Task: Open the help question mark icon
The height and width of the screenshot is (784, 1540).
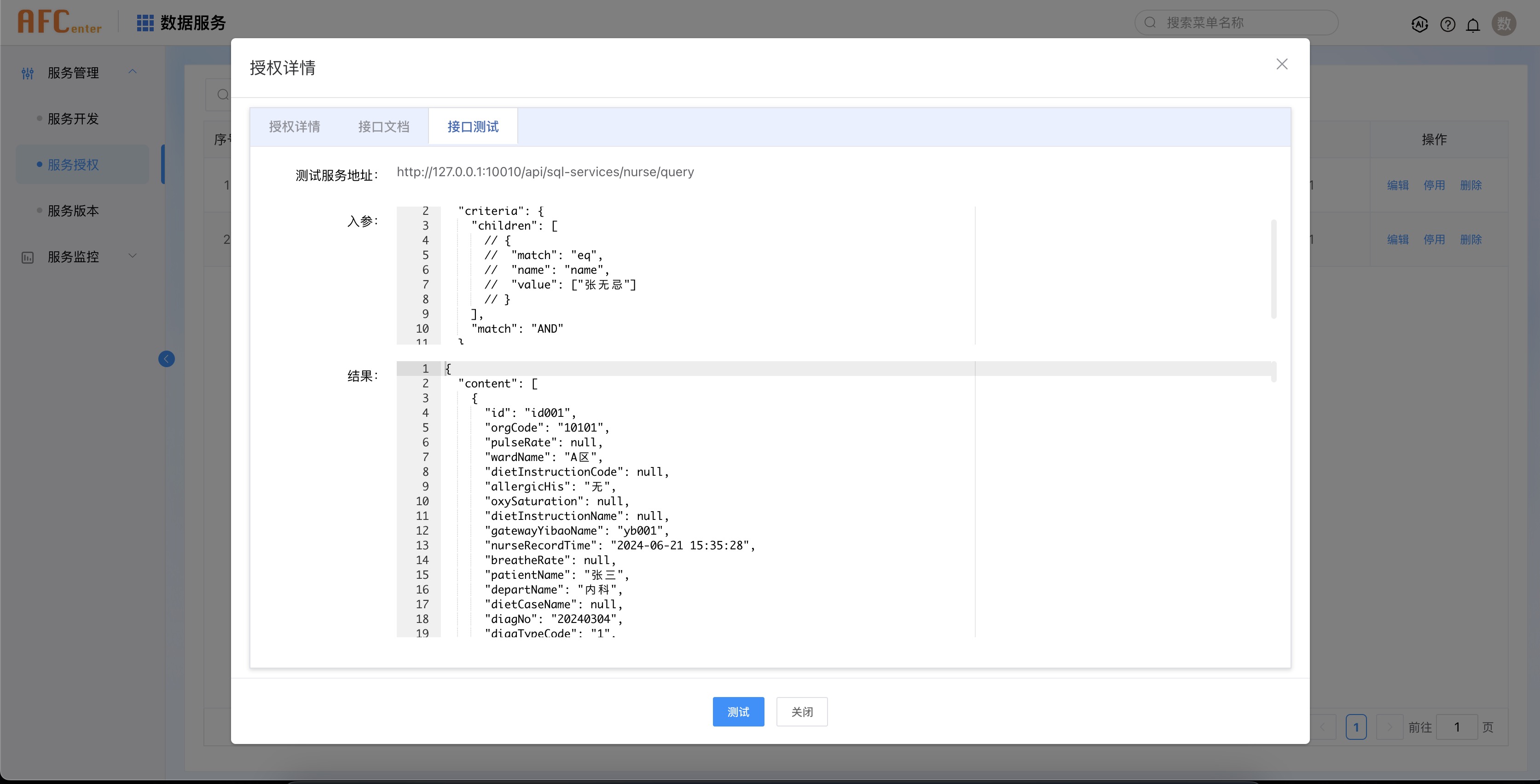Action: [x=1447, y=24]
